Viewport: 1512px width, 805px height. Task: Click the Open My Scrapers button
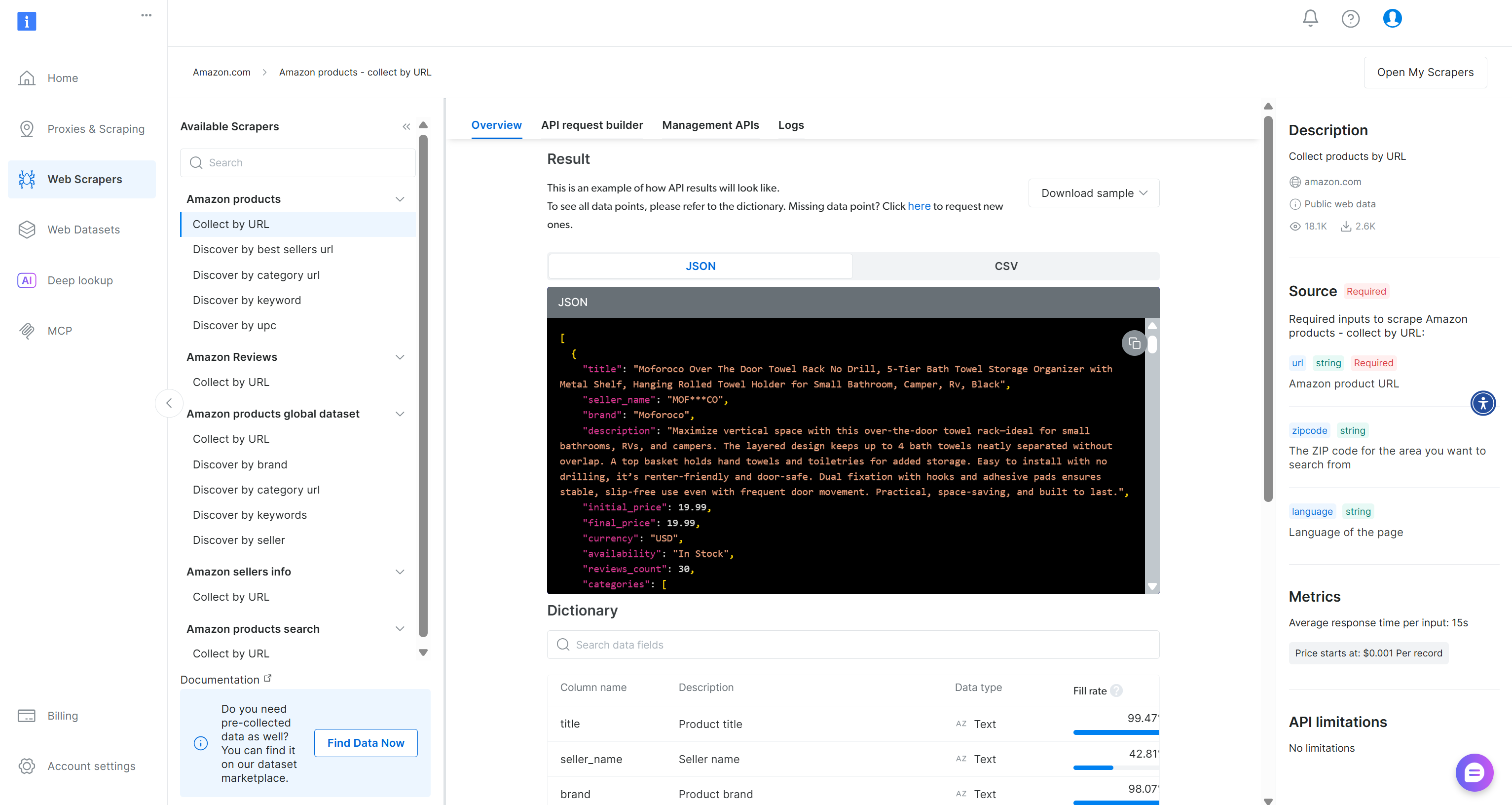point(1425,72)
